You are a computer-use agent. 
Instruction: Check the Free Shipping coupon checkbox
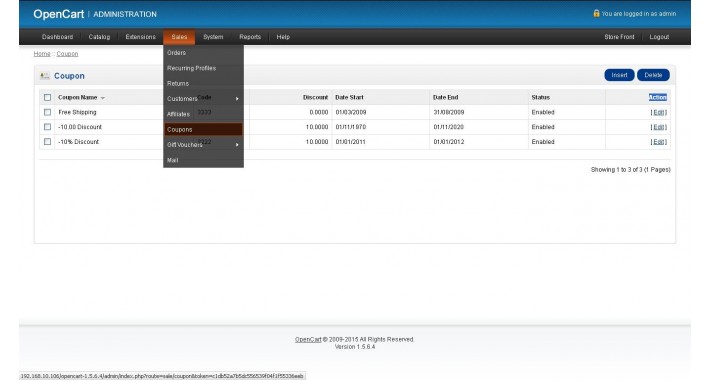pos(48,112)
